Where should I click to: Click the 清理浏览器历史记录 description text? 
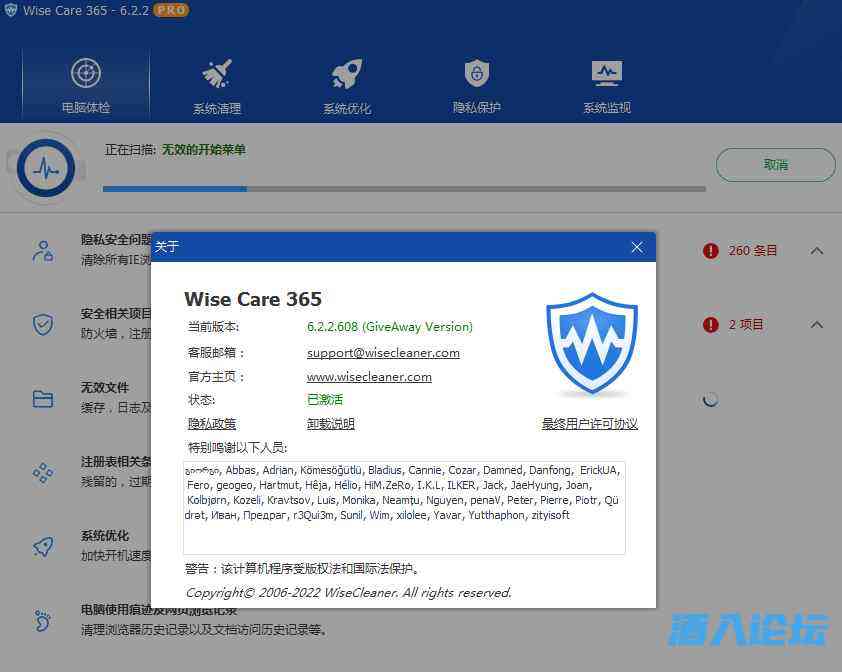pyautogui.click(x=204, y=630)
